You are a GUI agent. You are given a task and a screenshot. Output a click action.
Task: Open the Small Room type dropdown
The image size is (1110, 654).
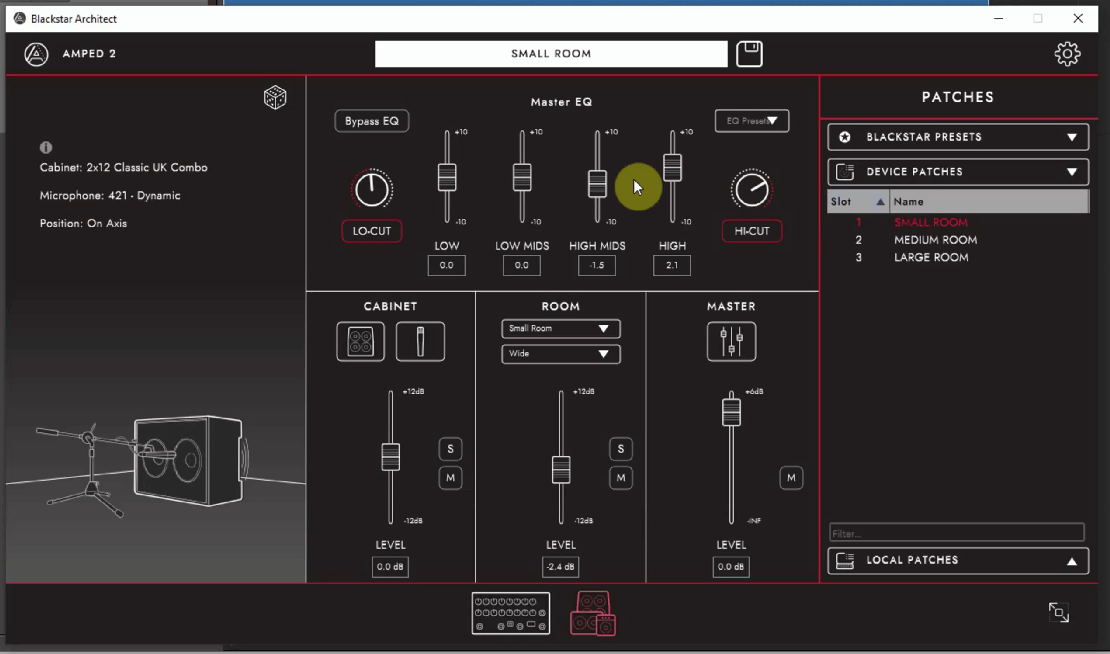[x=560, y=328]
